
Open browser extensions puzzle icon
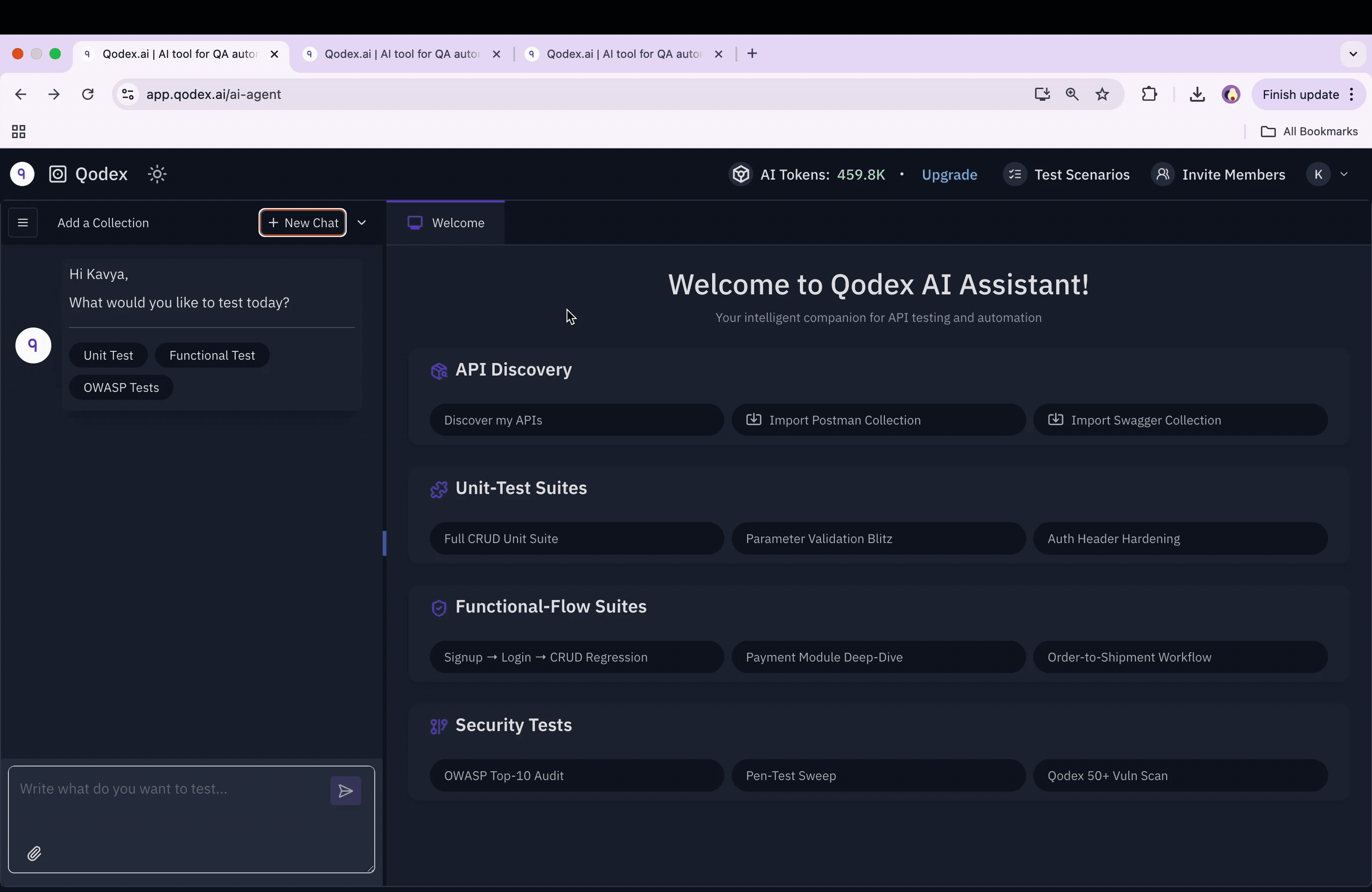[1149, 95]
